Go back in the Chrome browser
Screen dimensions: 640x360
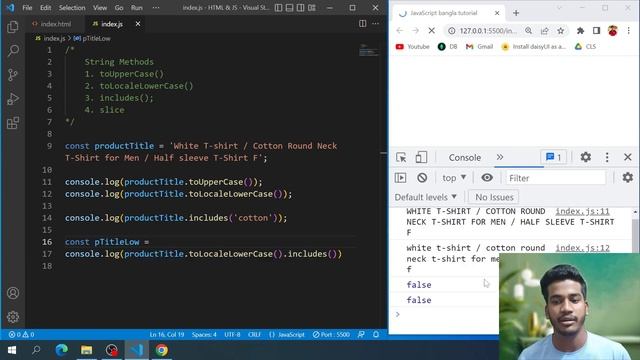pos(400,31)
